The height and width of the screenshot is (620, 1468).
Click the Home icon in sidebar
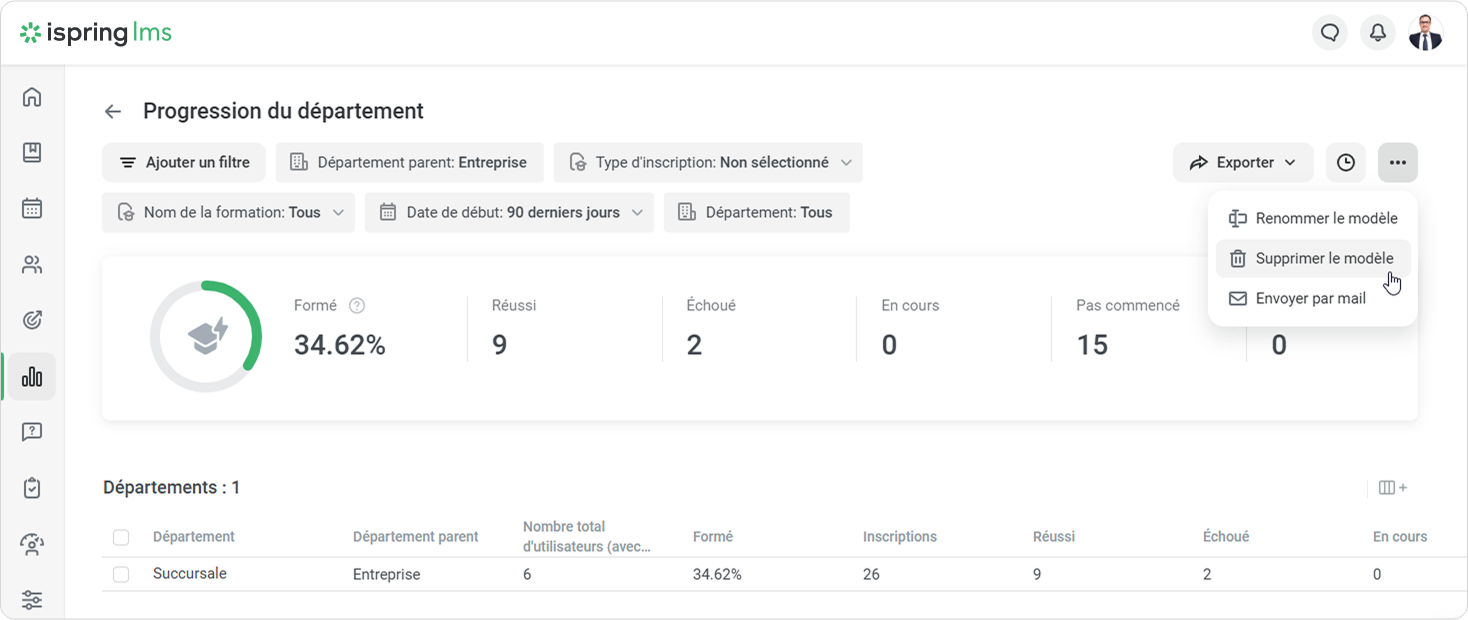[x=32, y=97]
